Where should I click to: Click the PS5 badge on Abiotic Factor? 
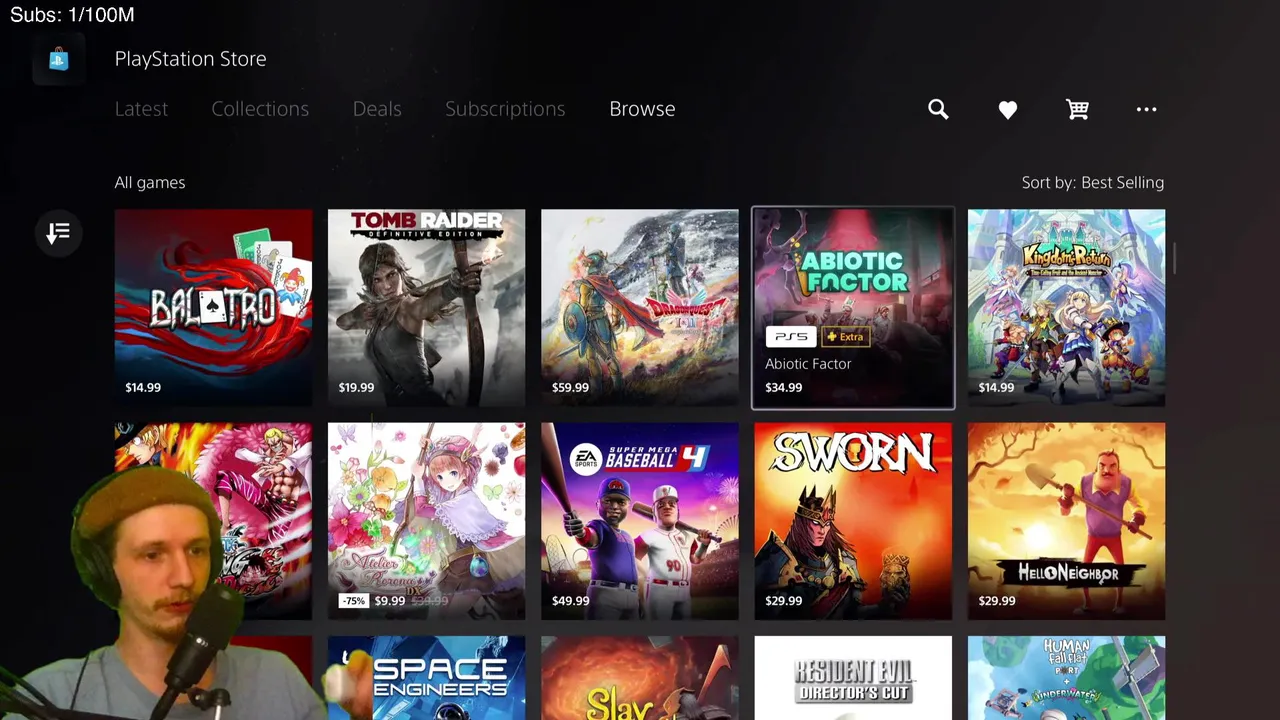[790, 337]
